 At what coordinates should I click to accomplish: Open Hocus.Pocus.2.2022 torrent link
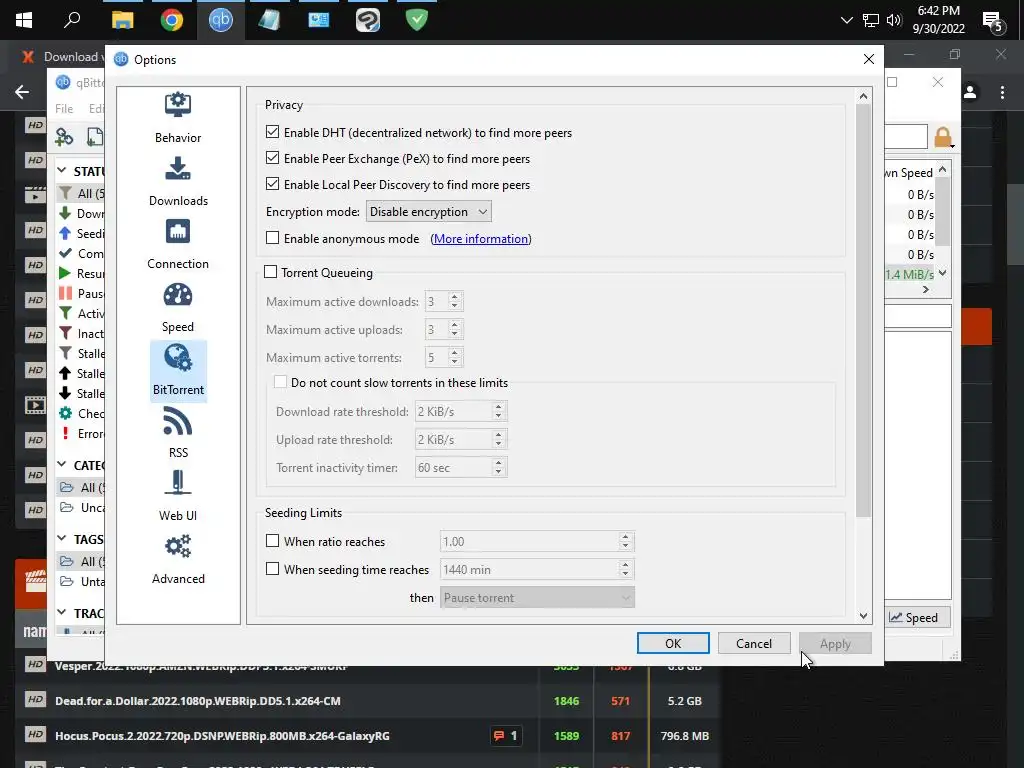pyautogui.click(x=222, y=736)
